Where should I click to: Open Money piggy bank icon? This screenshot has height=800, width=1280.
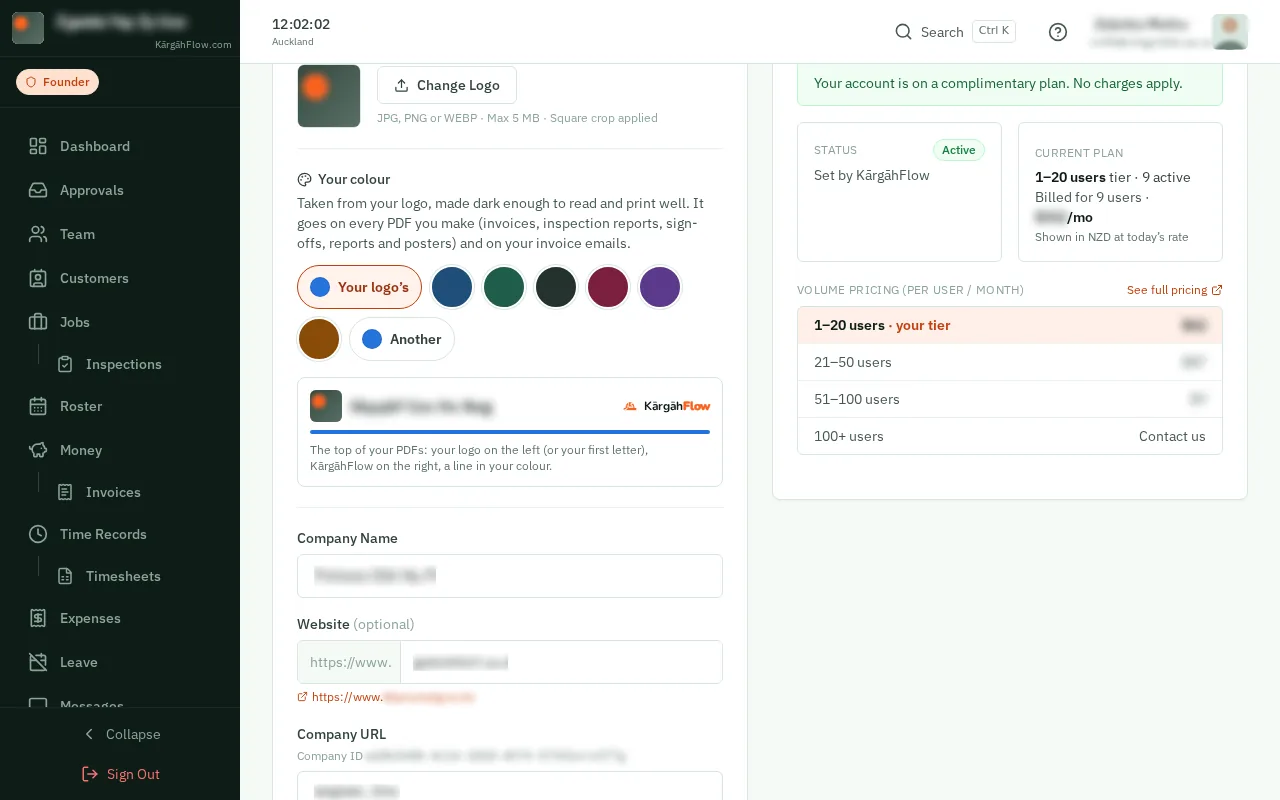[38, 450]
